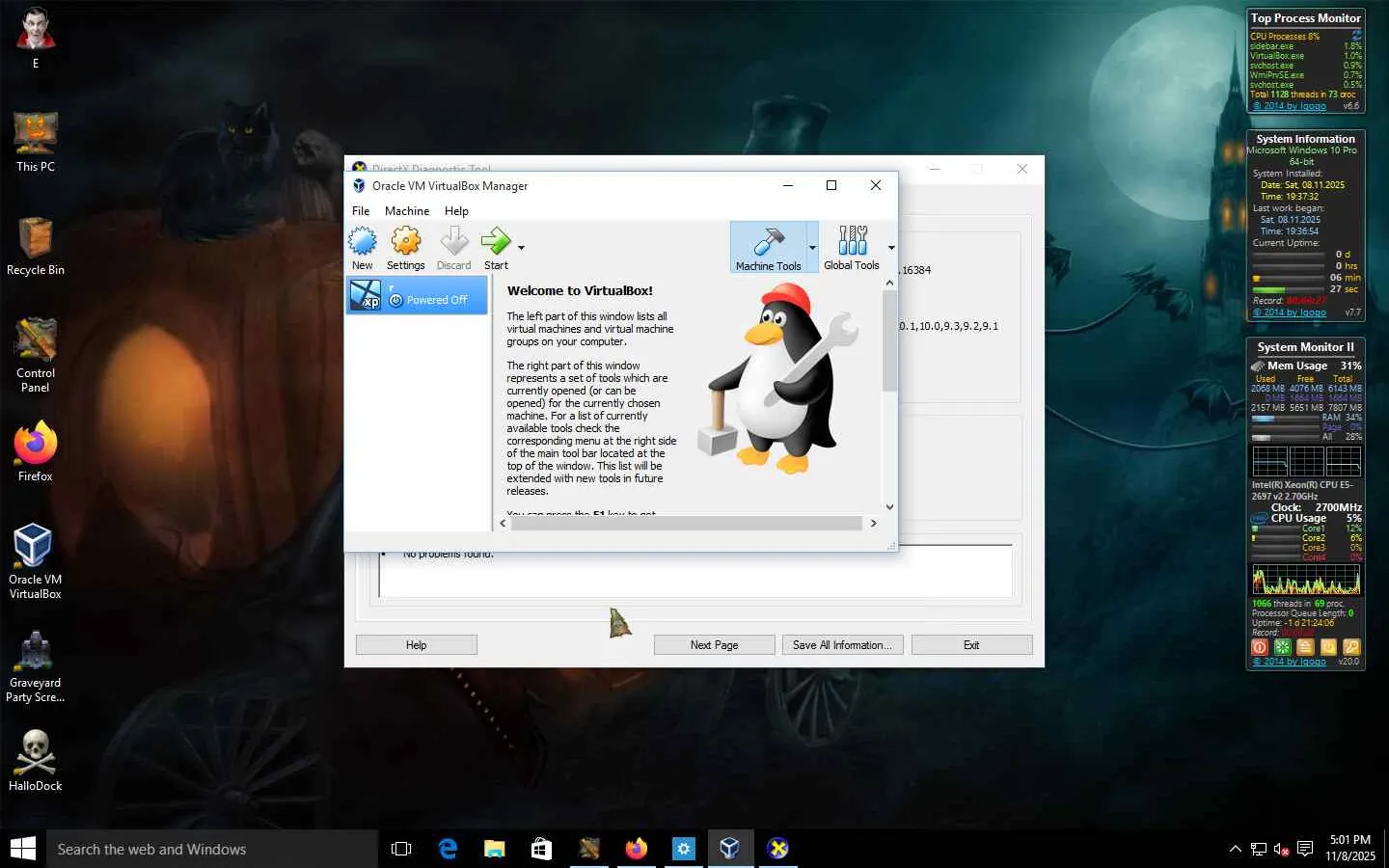This screenshot has height=868, width=1389.
Task: Open the Microsoft Store taskbar icon
Action: (x=541, y=849)
